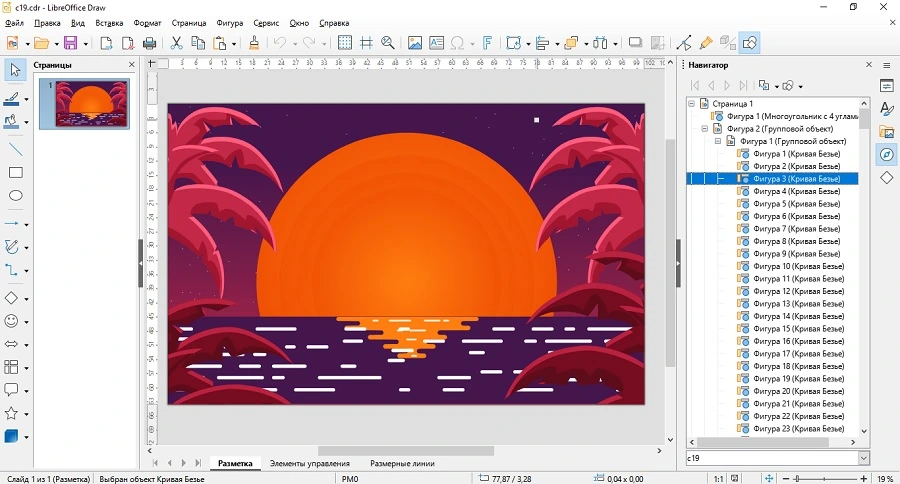The width and height of the screenshot is (900, 484).
Task: Select the Stars and banners tool
Action: [x=11, y=413]
